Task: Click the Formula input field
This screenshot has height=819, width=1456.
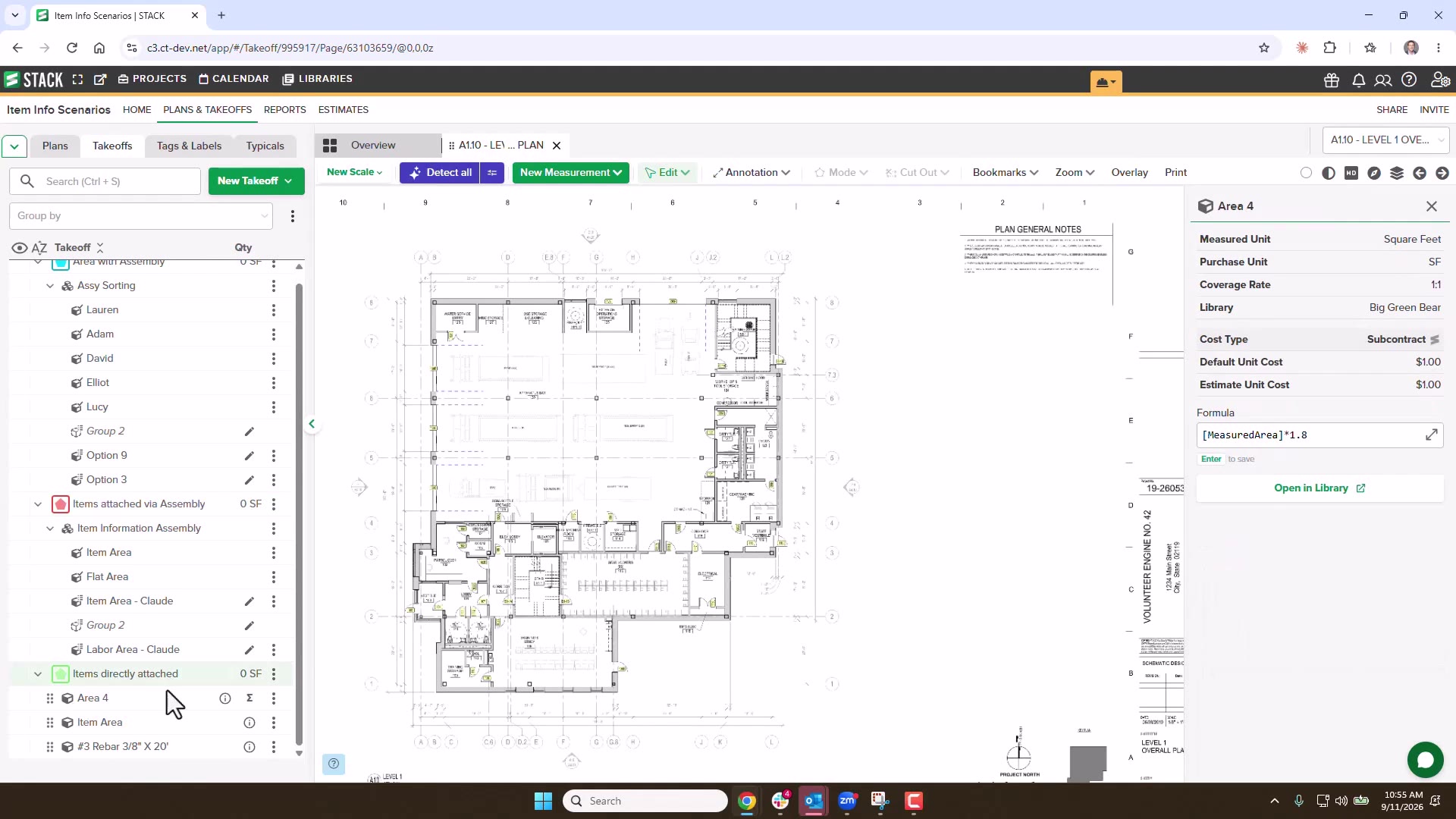Action: point(1312,435)
